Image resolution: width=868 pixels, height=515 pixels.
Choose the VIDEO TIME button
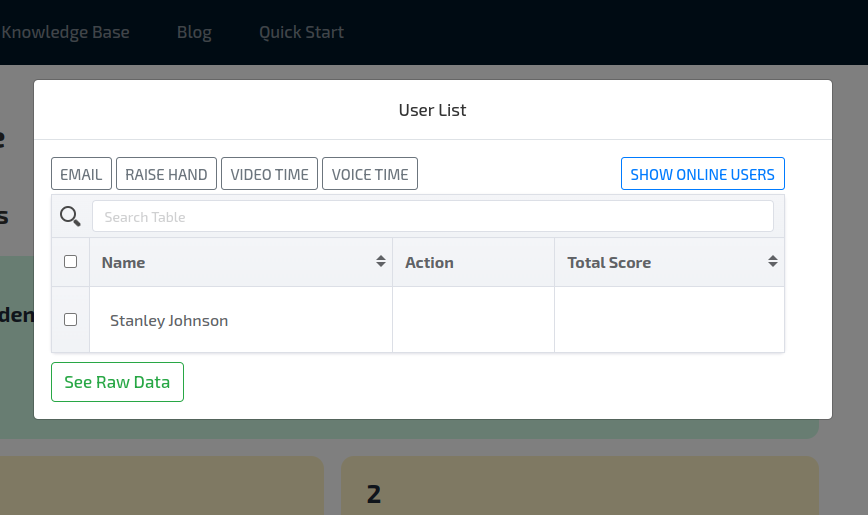tap(269, 174)
